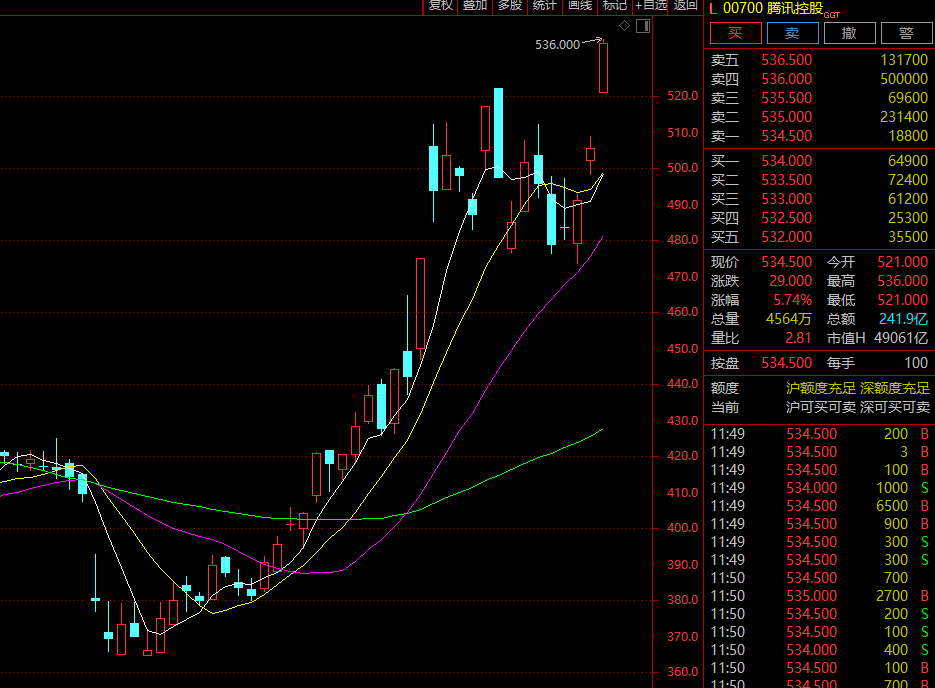Add stock via +自选 button
Viewport: 935px width, 688px height.
(651, 6)
